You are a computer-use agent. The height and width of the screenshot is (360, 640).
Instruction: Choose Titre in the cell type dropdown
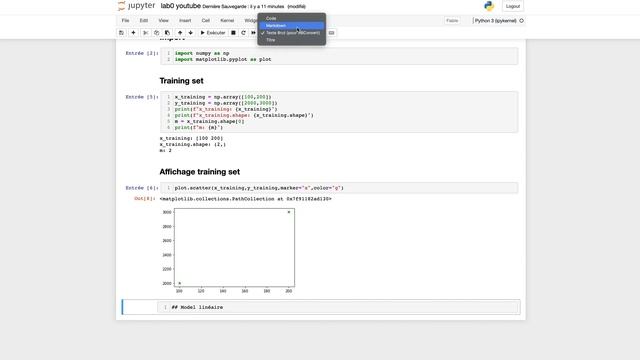pos(291,40)
